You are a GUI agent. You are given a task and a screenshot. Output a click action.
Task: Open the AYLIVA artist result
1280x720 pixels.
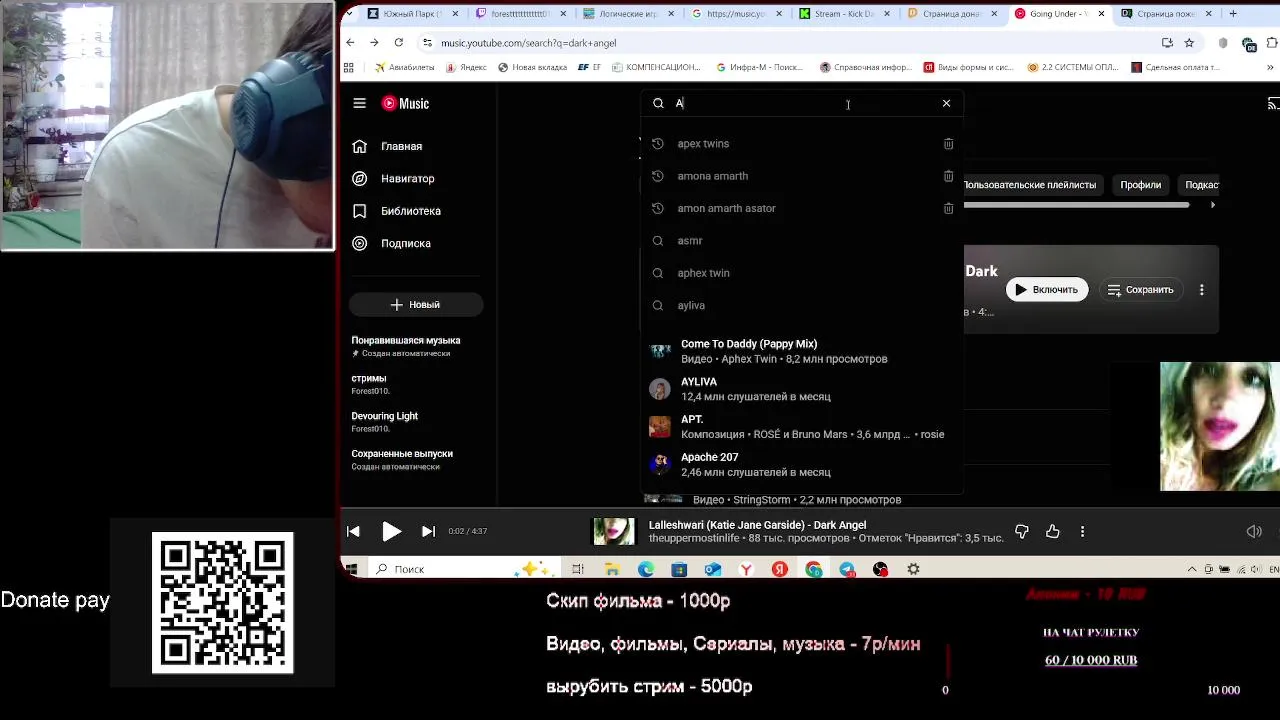801,389
